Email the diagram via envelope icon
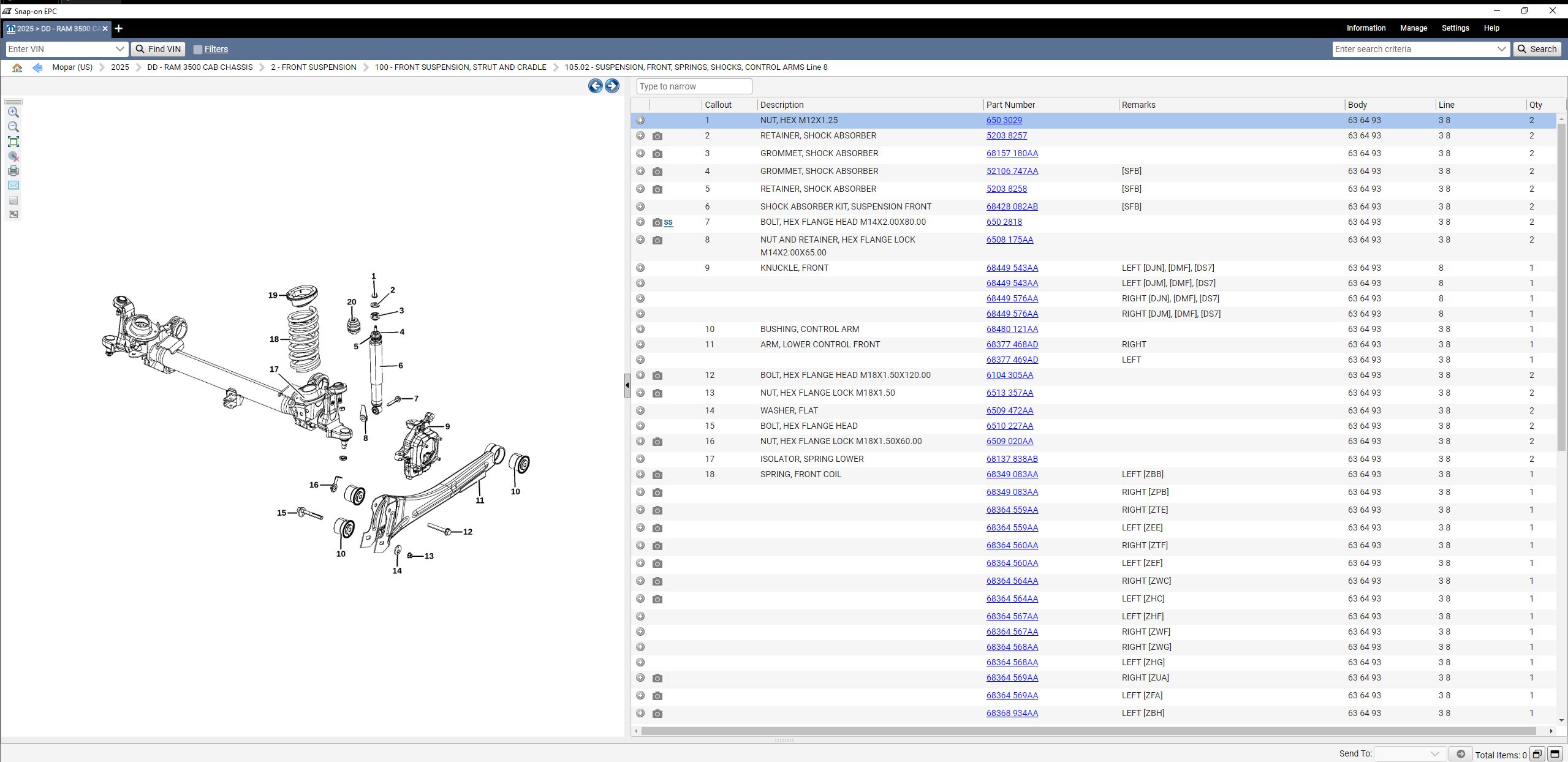Viewport: 1568px width, 762px height. (x=13, y=185)
